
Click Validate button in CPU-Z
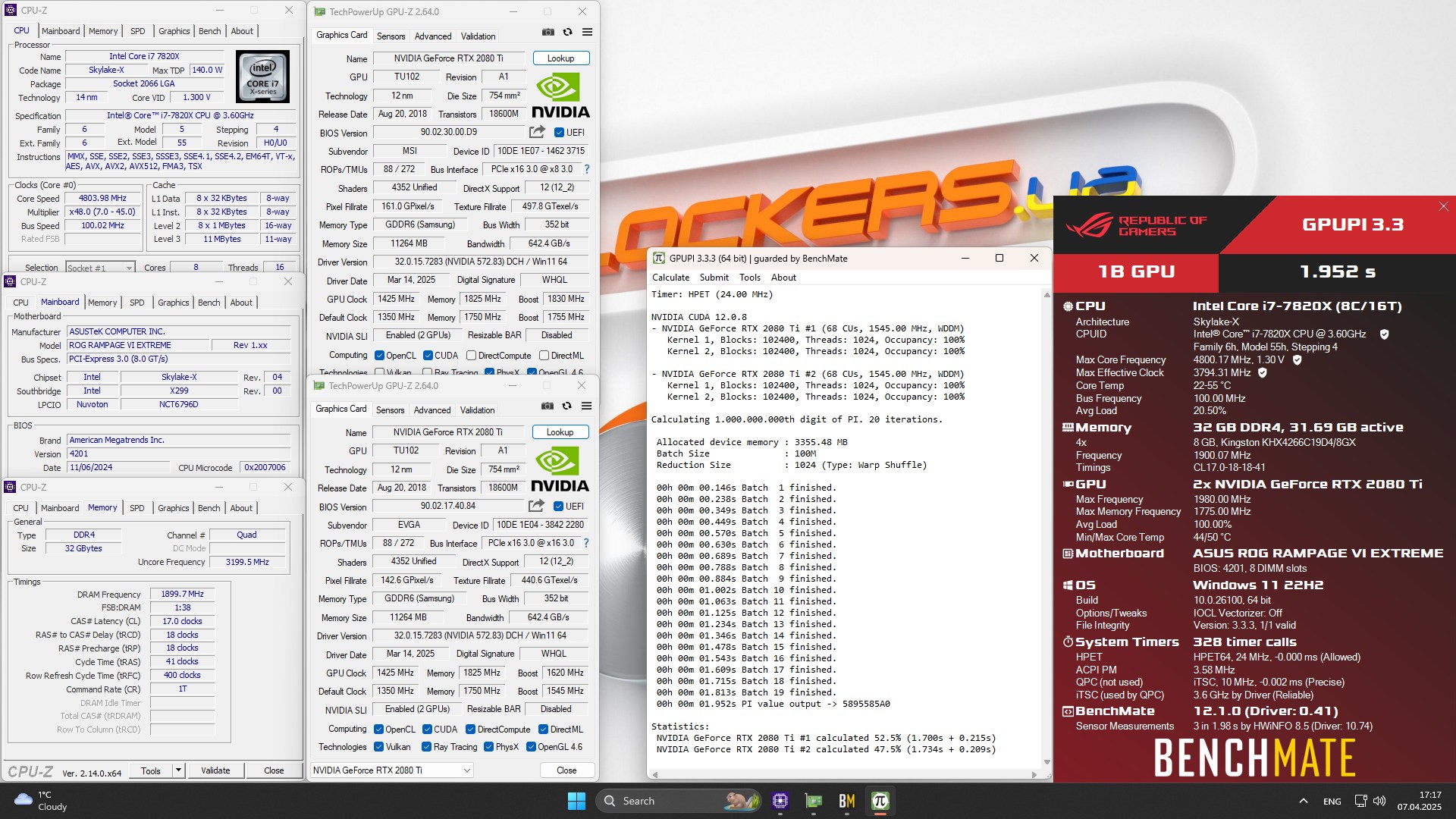point(215,770)
